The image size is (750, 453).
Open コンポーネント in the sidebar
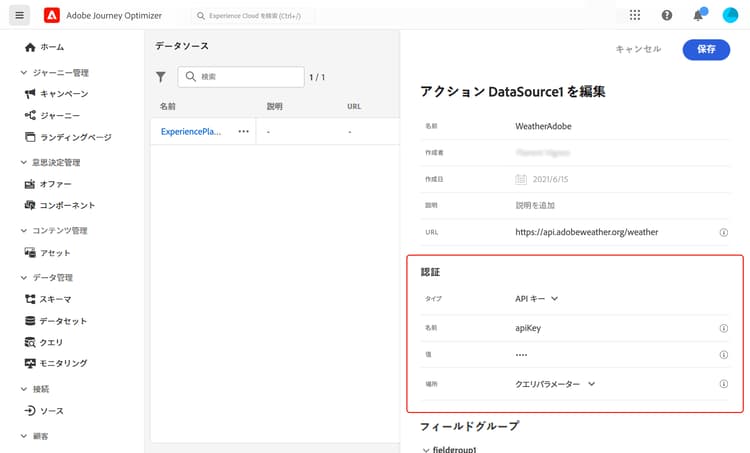click(60, 205)
